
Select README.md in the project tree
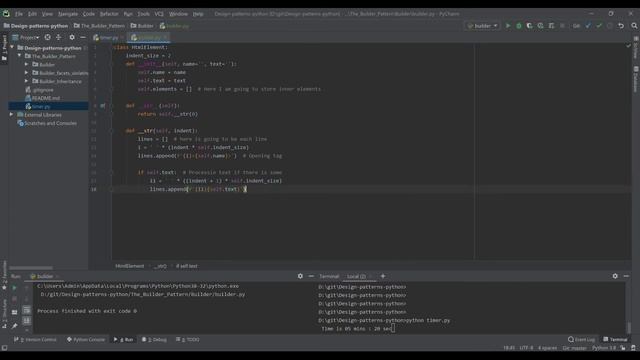[43, 98]
